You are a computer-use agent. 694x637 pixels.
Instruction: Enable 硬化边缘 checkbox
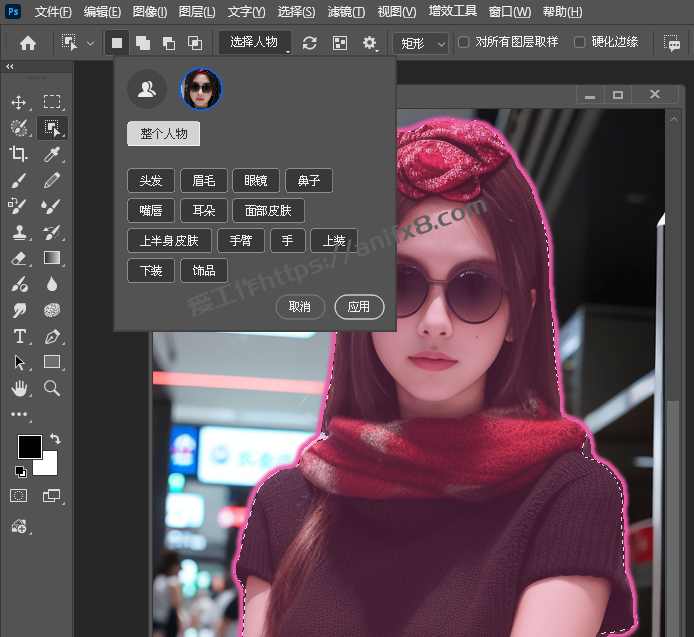pyautogui.click(x=580, y=42)
